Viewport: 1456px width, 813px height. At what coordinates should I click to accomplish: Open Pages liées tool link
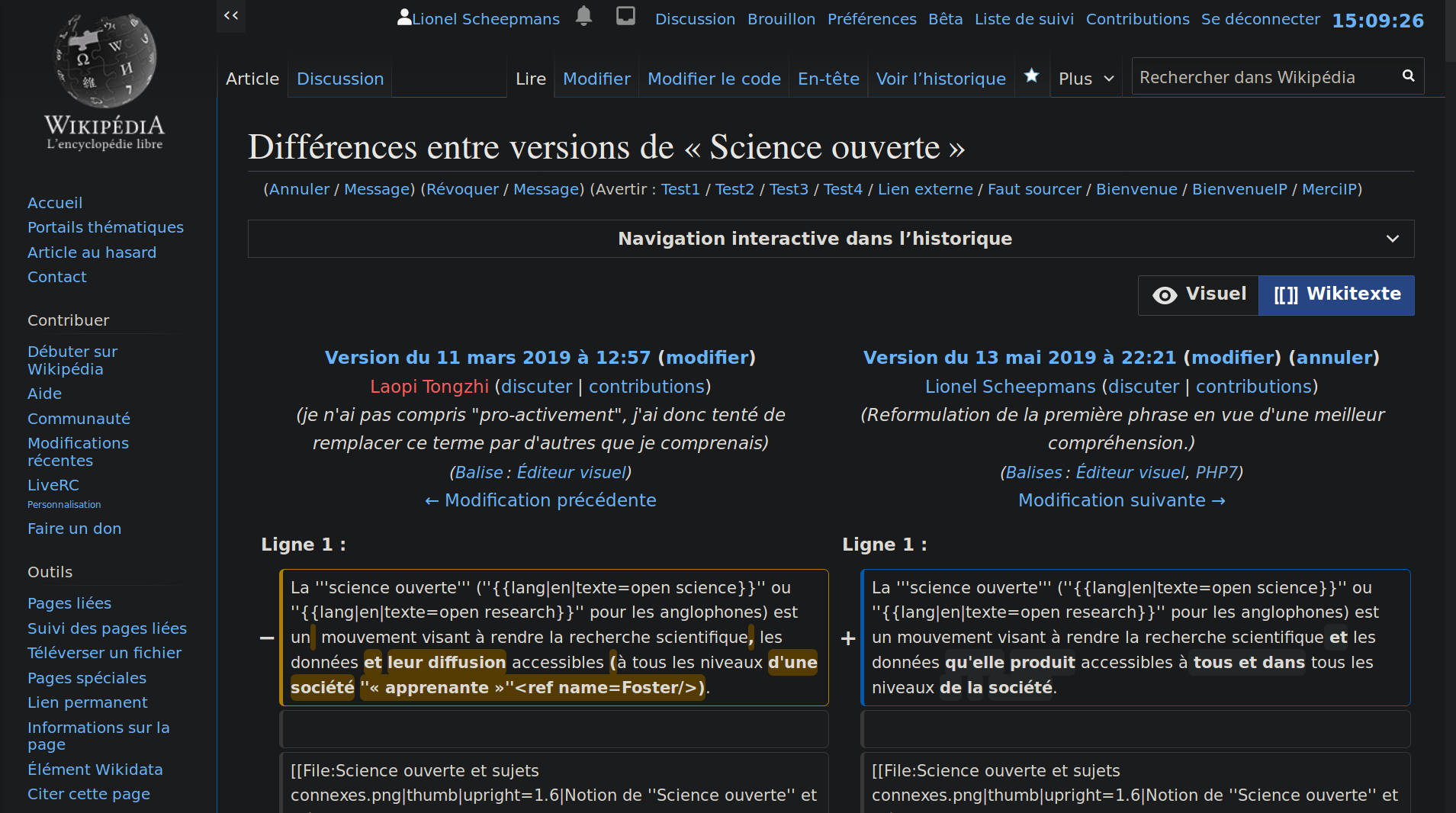click(69, 603)
